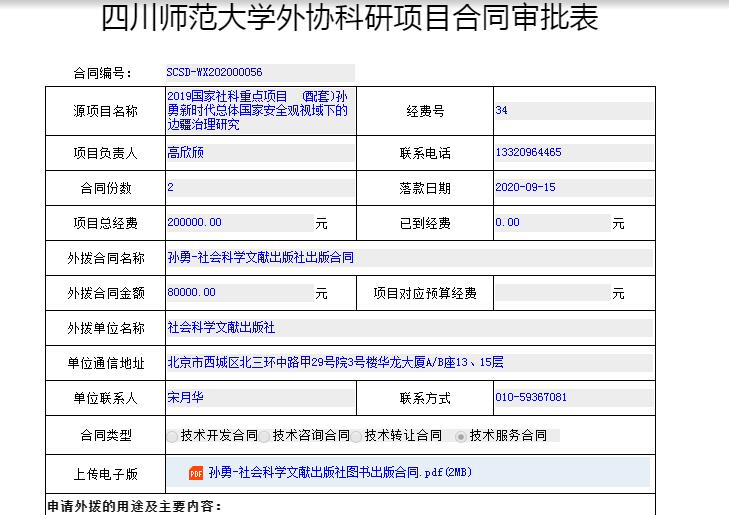This screenshot has height=515, width=729.
Task: Click the label 上传电子版
Action: coord(106,474)
